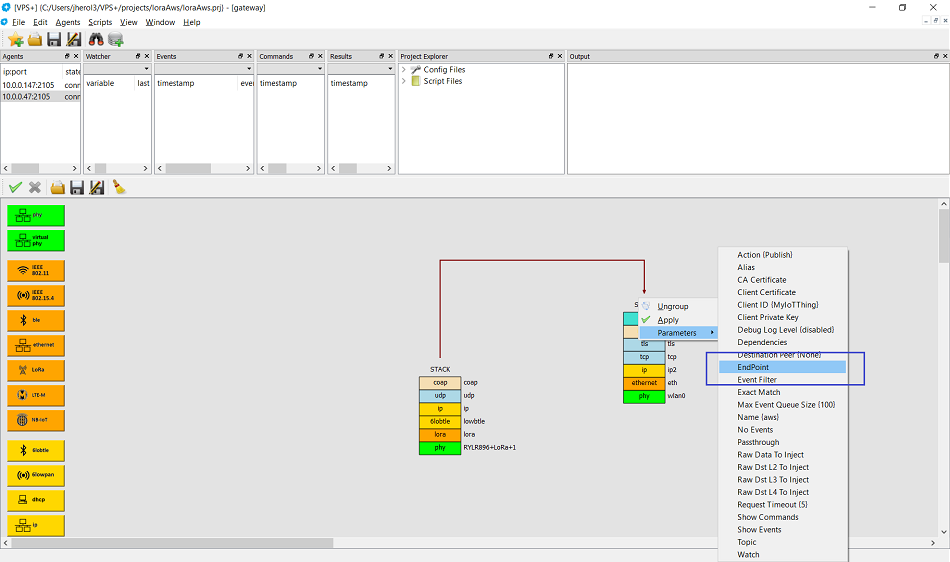The height and width of the screenshot is (562, 950).
Task: Pick the ble Bluetooth block from the palette
Action: (36, 320)
